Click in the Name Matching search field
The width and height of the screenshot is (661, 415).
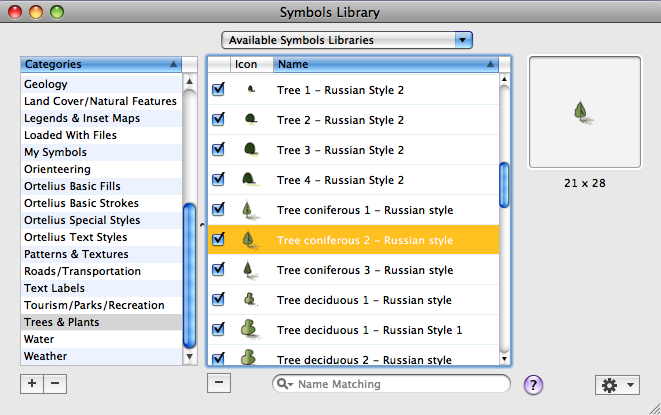coord(400,384)
